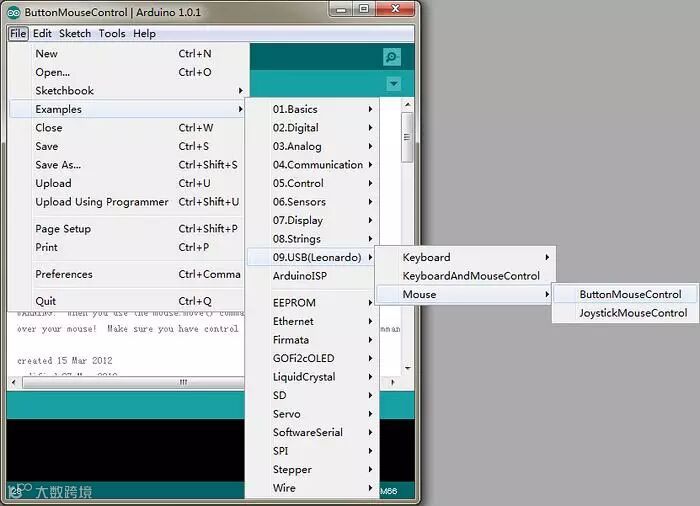Click vertical scrollbar up arrow
The width and height of the screenshot is (700, 506).
(x=407, y=105)
